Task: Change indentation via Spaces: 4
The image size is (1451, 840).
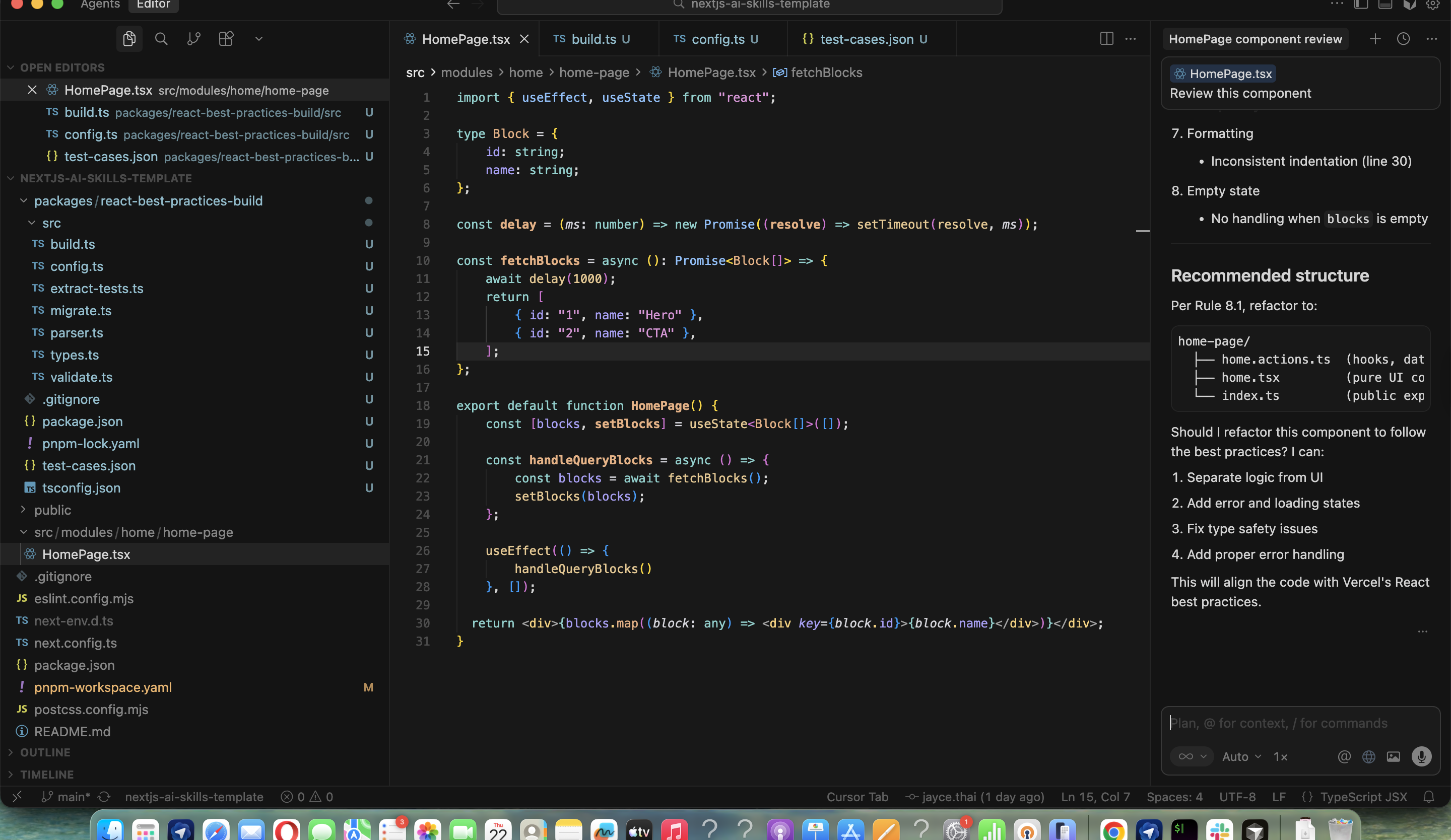Action: [1174, 797]
